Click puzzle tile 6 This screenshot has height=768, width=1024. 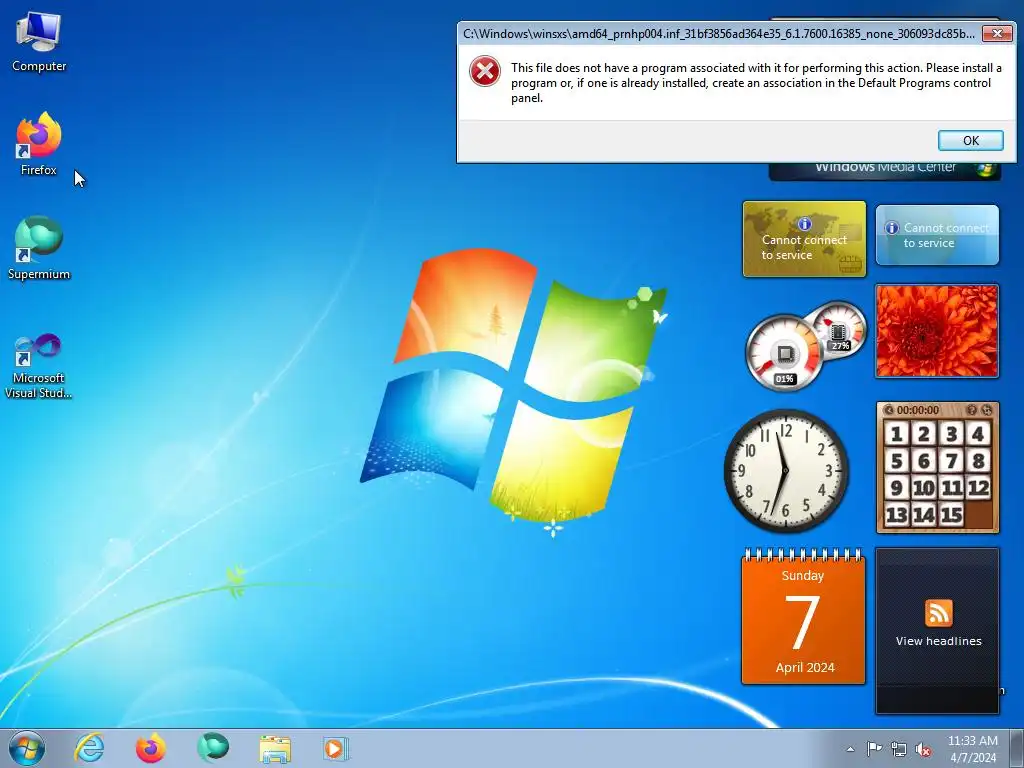(x=924, y=461)
